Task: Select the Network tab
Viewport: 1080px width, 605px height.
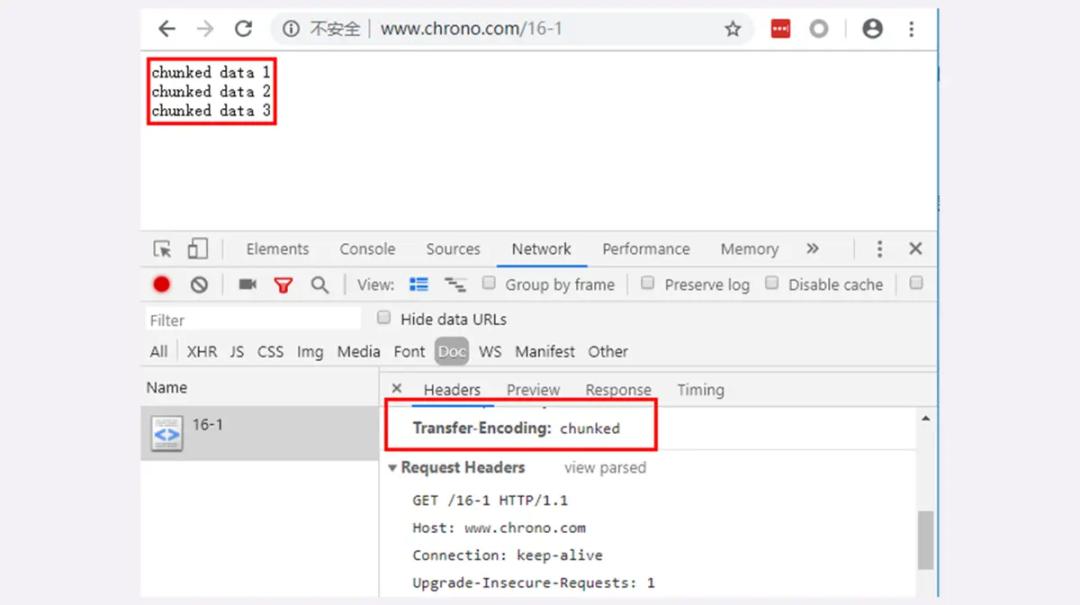Action: (541, 249)
